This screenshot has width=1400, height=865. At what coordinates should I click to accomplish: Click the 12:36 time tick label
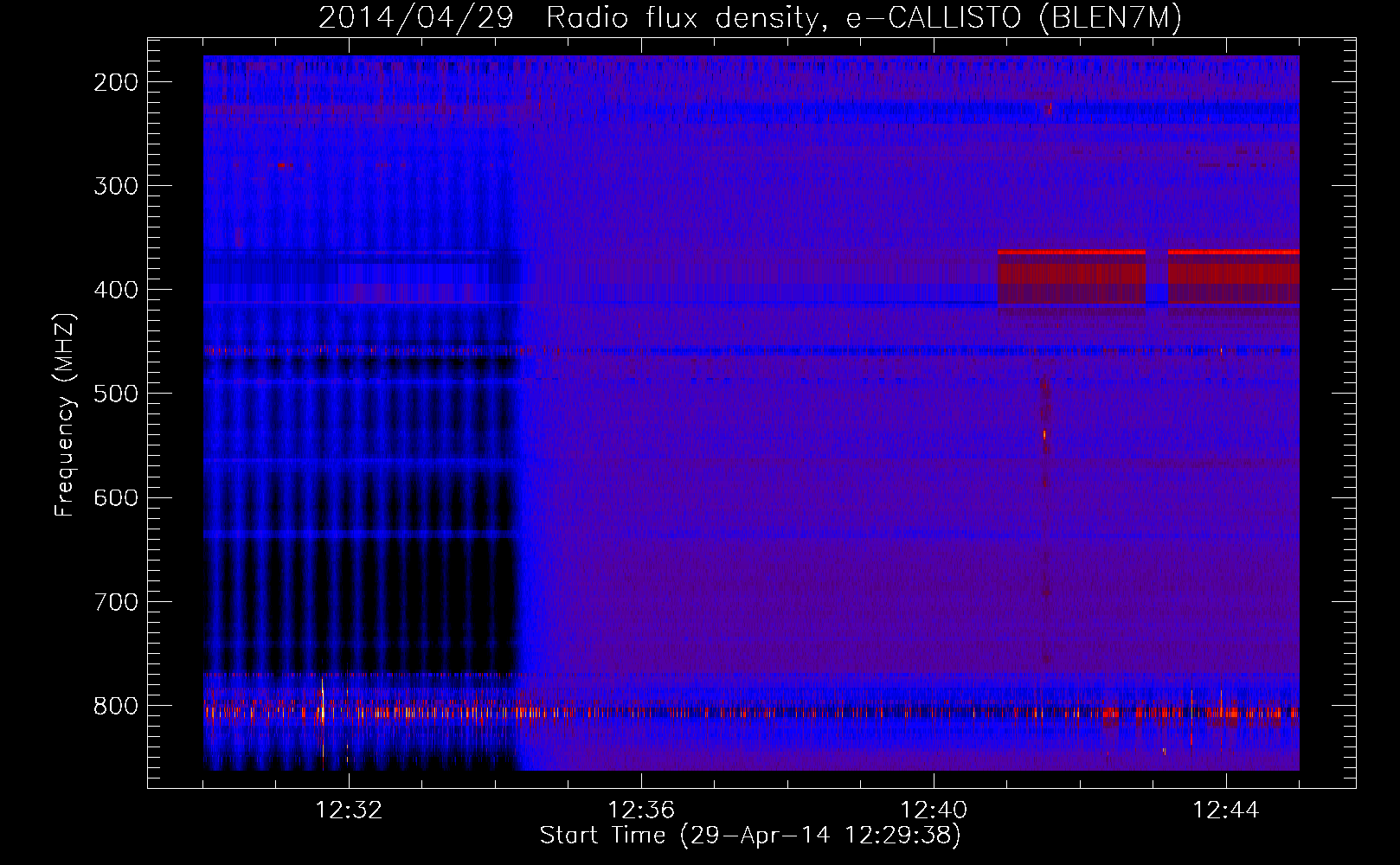tap(641, 811)
